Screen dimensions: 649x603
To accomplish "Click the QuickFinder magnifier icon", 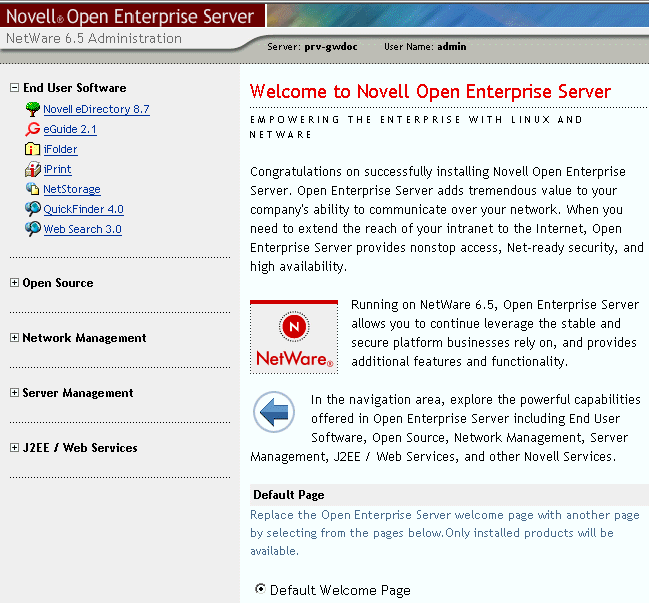I will coord(33,209).
